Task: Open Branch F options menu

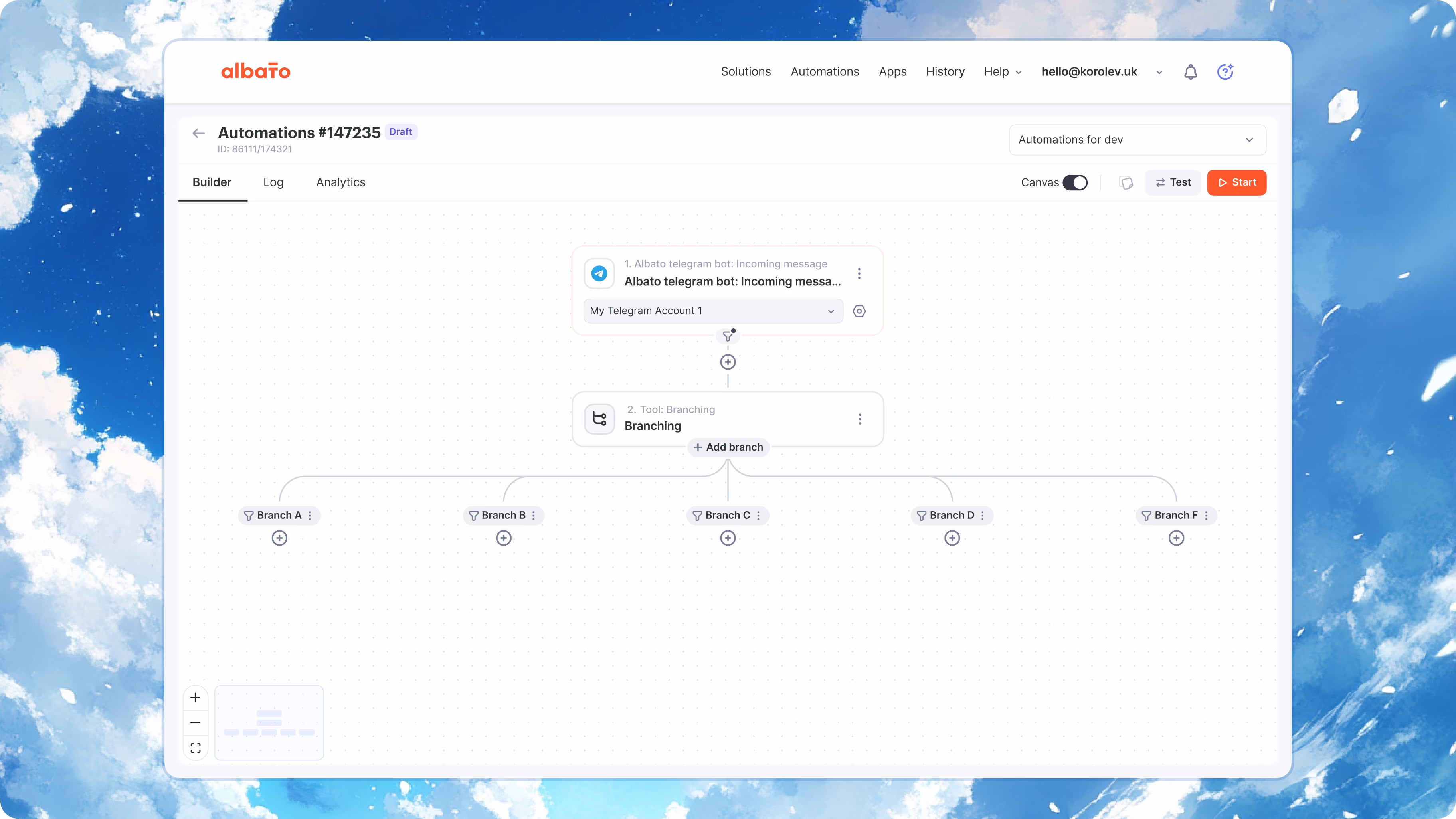Action: [1206, 516]
